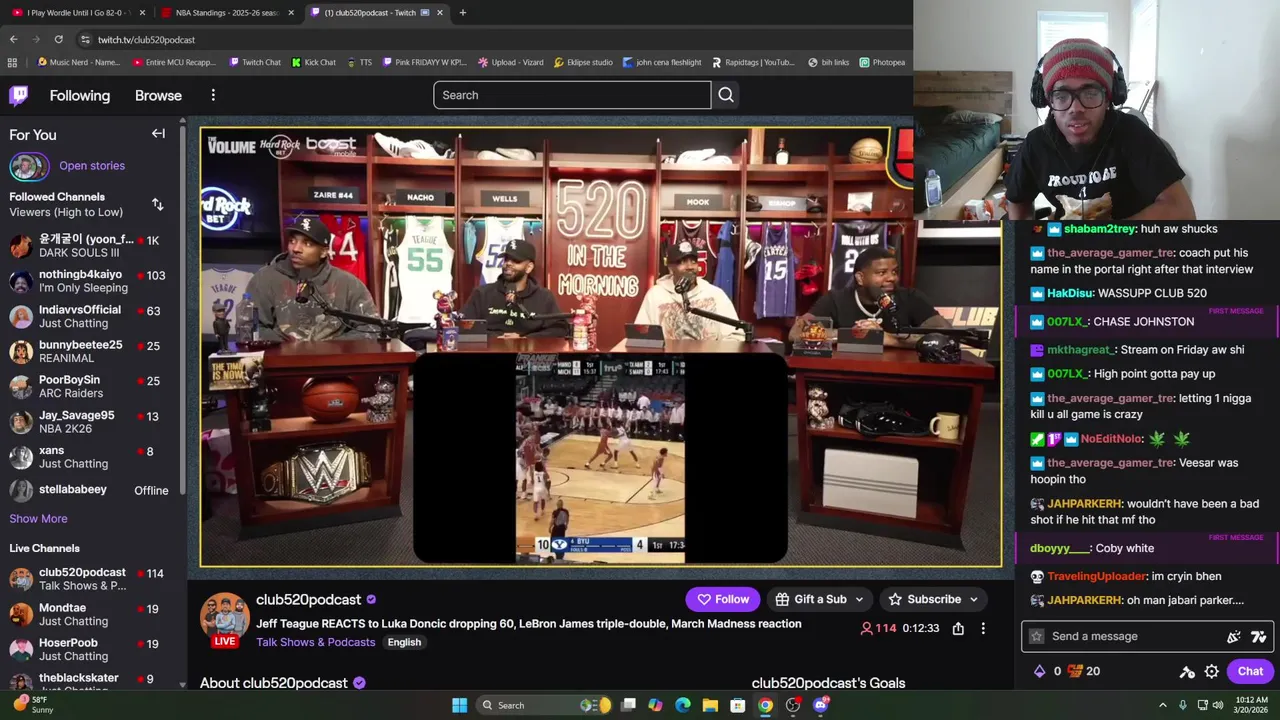Open chat settings gear

(x=1211, y=672)
